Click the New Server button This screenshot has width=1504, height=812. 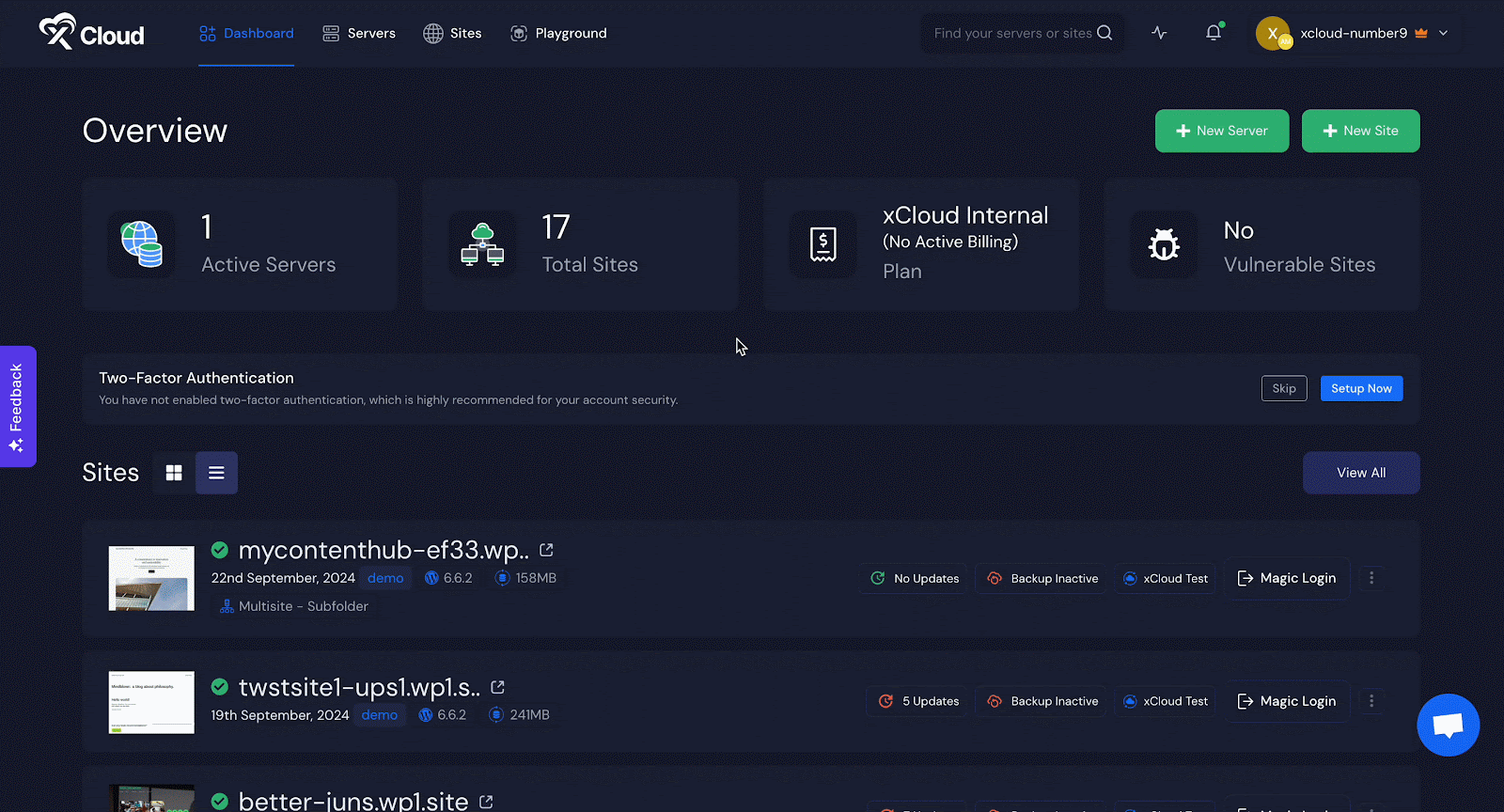[1222, 131]
